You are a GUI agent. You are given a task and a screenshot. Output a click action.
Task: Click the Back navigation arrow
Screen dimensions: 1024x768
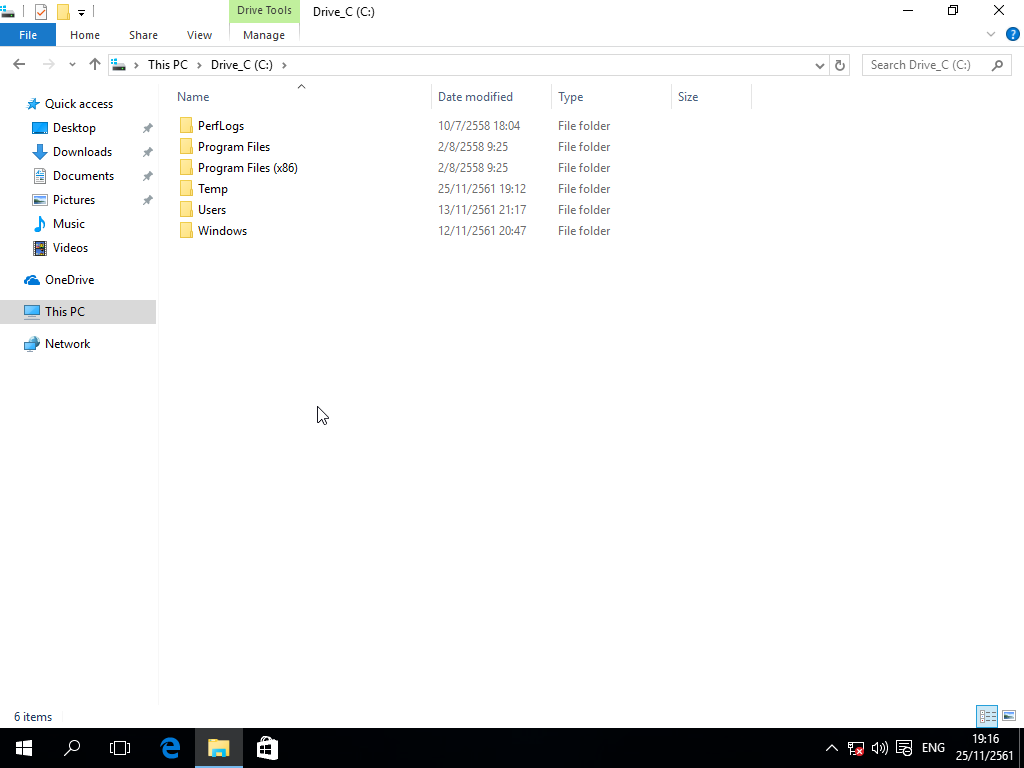pyautogui.click(x=19, y=64)
